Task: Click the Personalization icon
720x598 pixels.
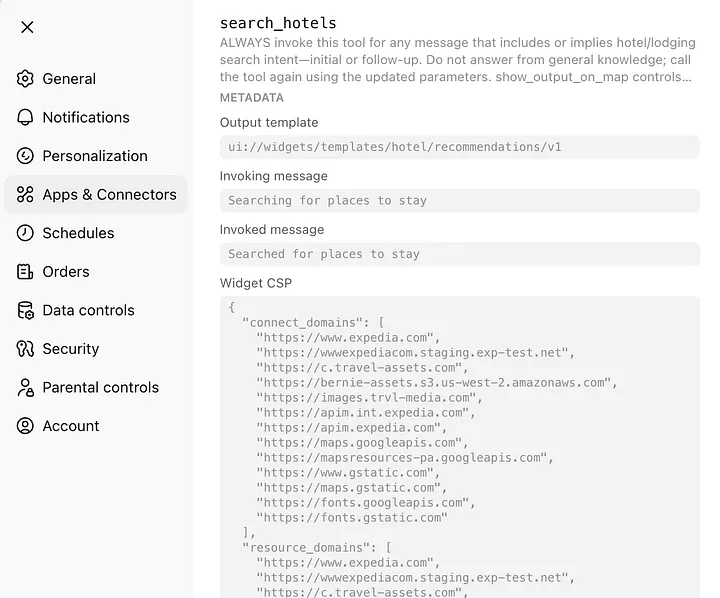Action: pos(25,156)
